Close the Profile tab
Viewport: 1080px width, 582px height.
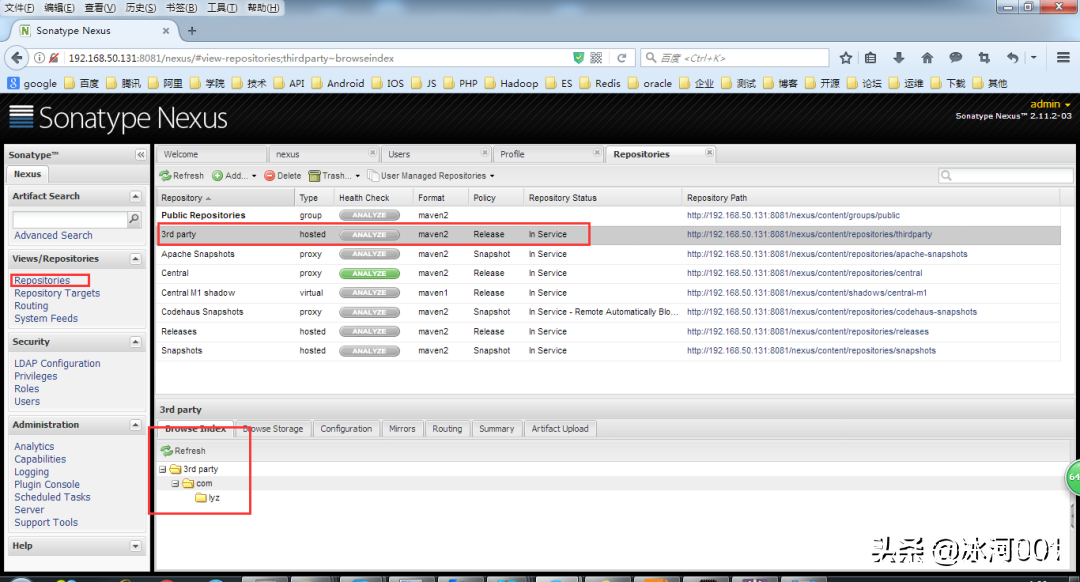[597, 153]
